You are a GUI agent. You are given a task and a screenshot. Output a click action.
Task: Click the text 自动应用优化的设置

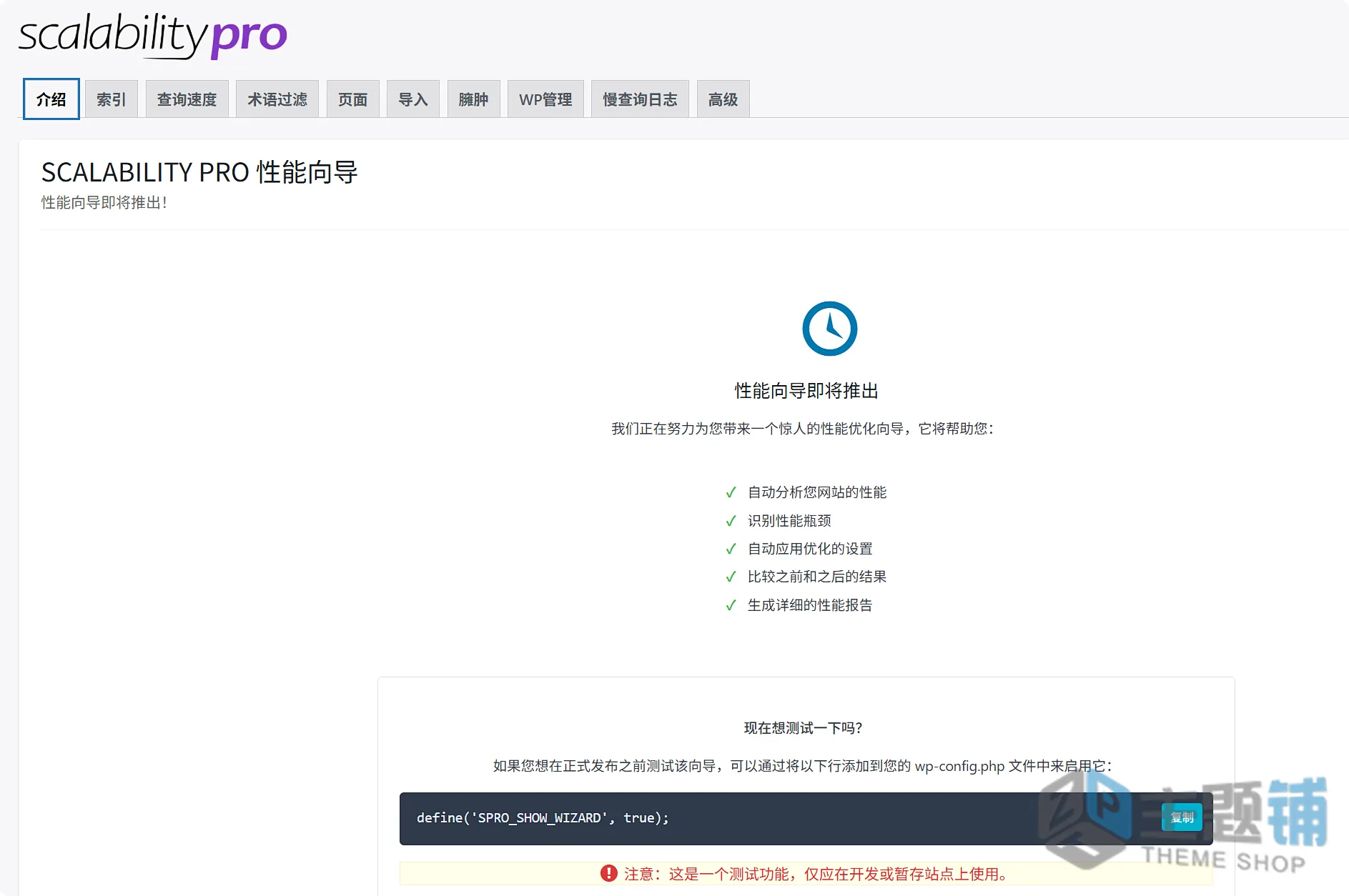[810, 549]
